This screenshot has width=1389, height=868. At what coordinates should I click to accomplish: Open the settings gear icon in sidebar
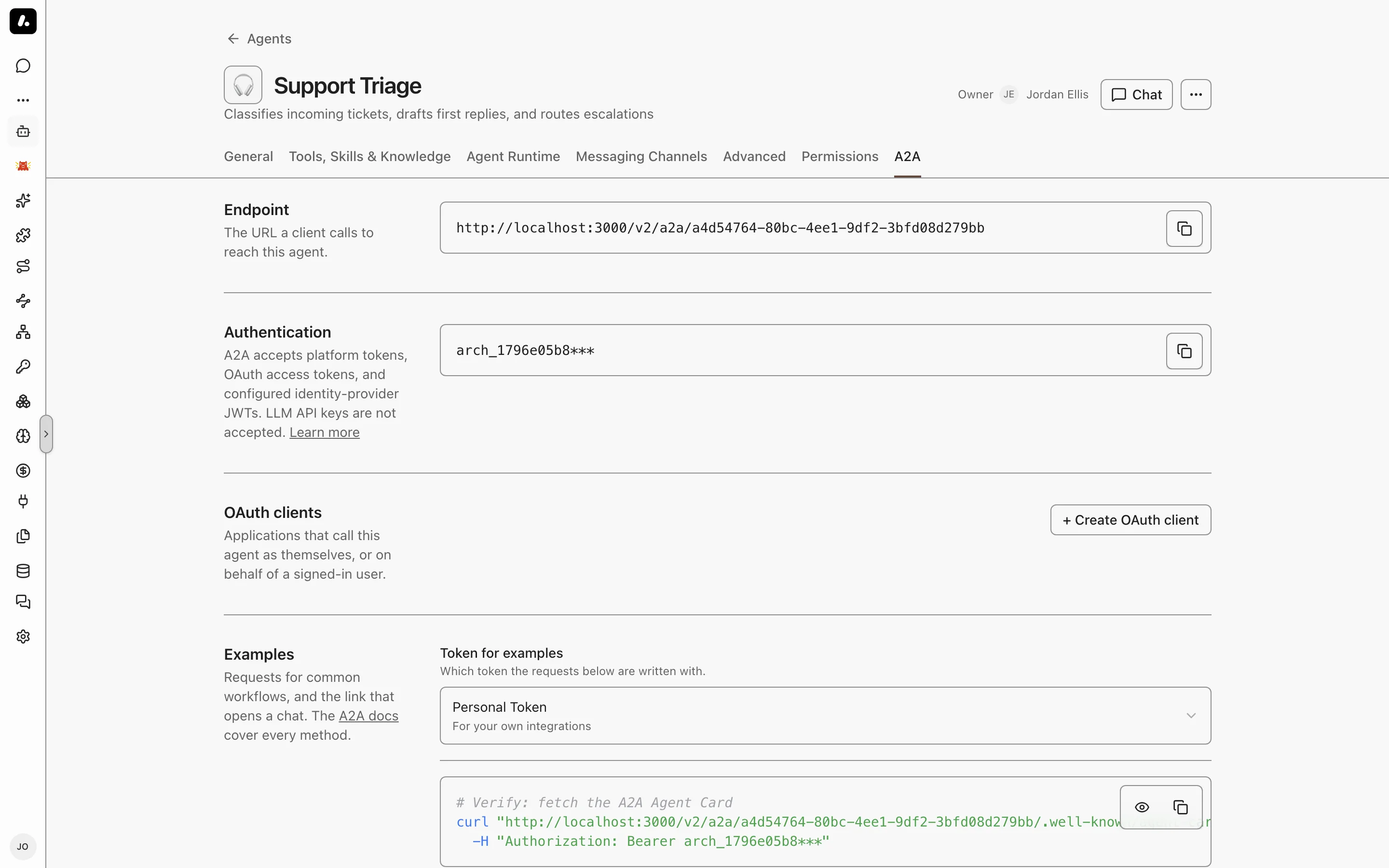23,637
